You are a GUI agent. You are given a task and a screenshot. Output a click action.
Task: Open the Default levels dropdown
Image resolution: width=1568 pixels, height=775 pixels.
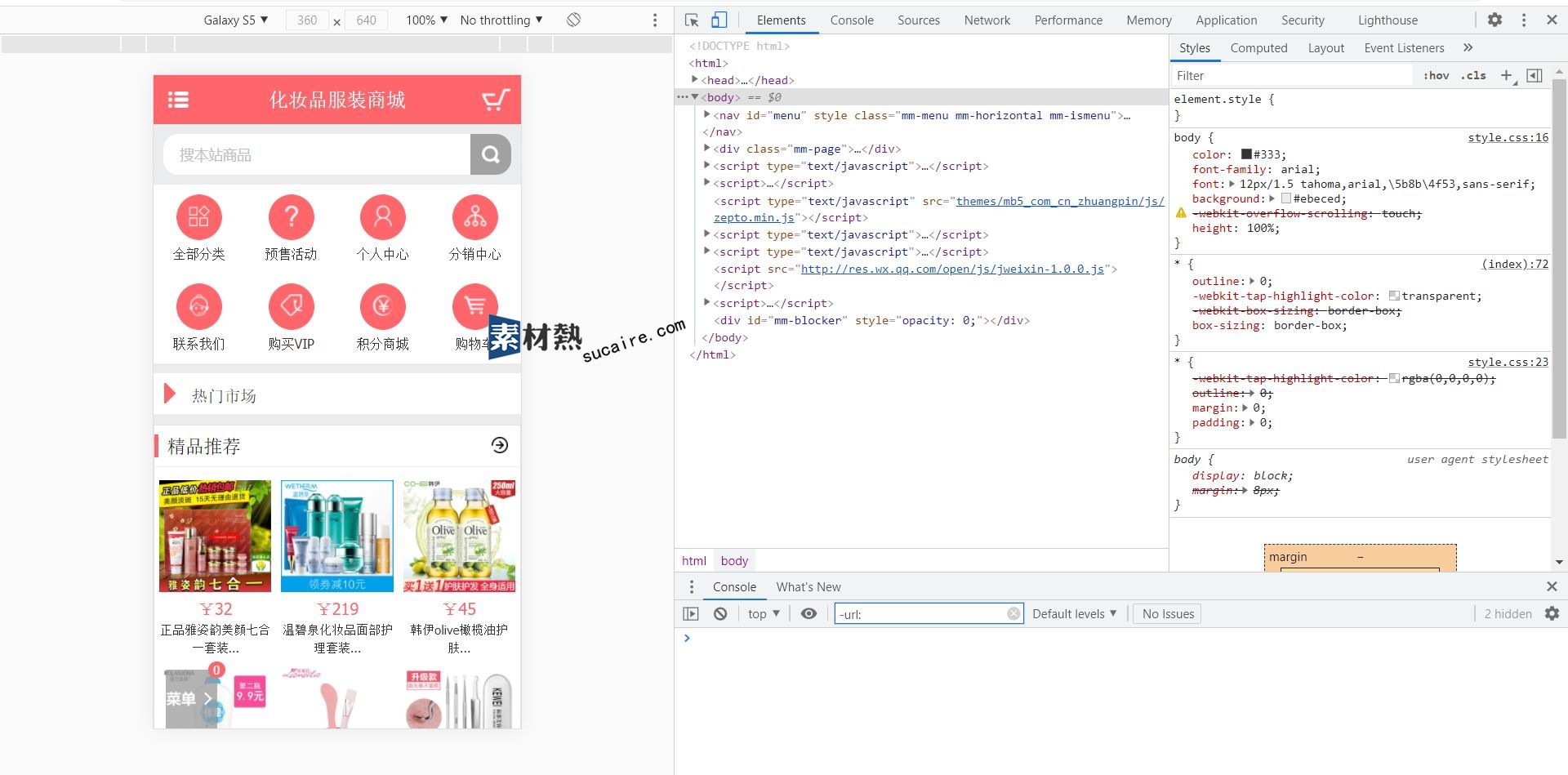point(1074,613)
